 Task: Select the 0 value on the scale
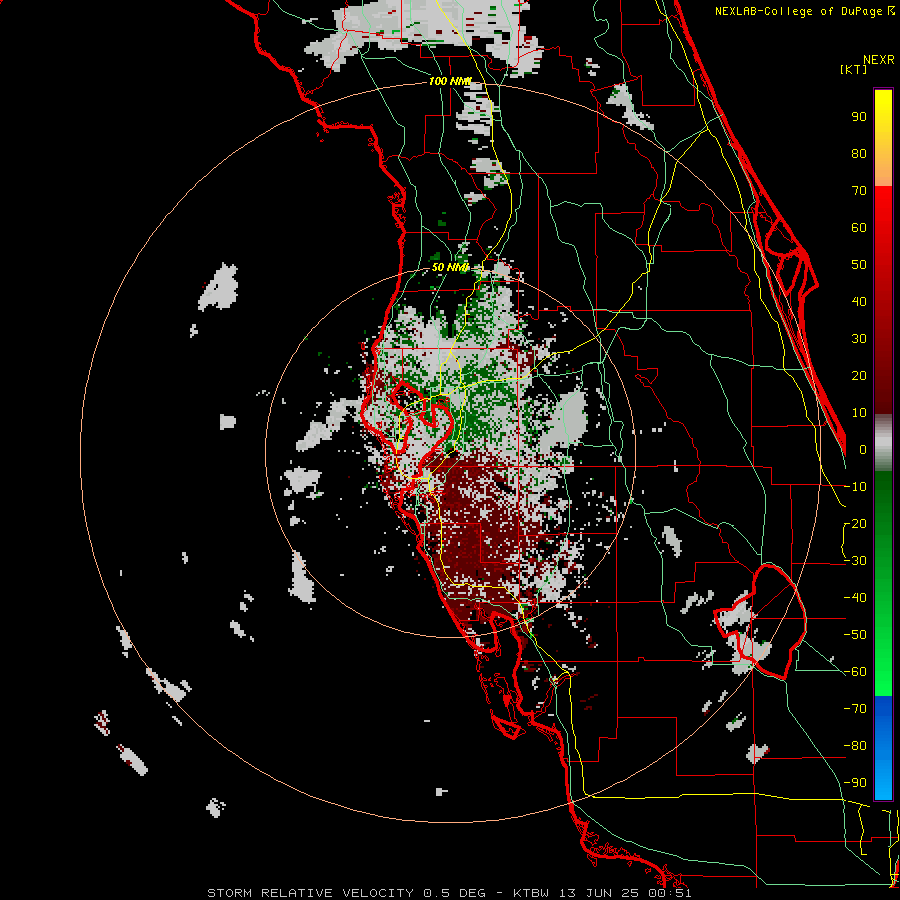click(863, 450)
